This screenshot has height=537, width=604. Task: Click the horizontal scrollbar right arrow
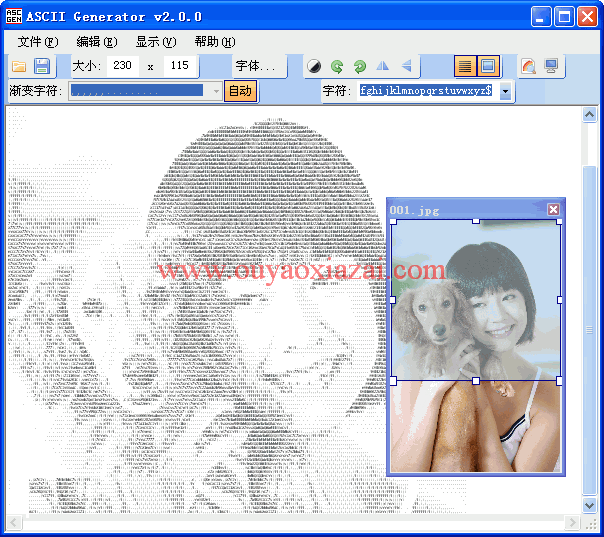click(572, 523)
